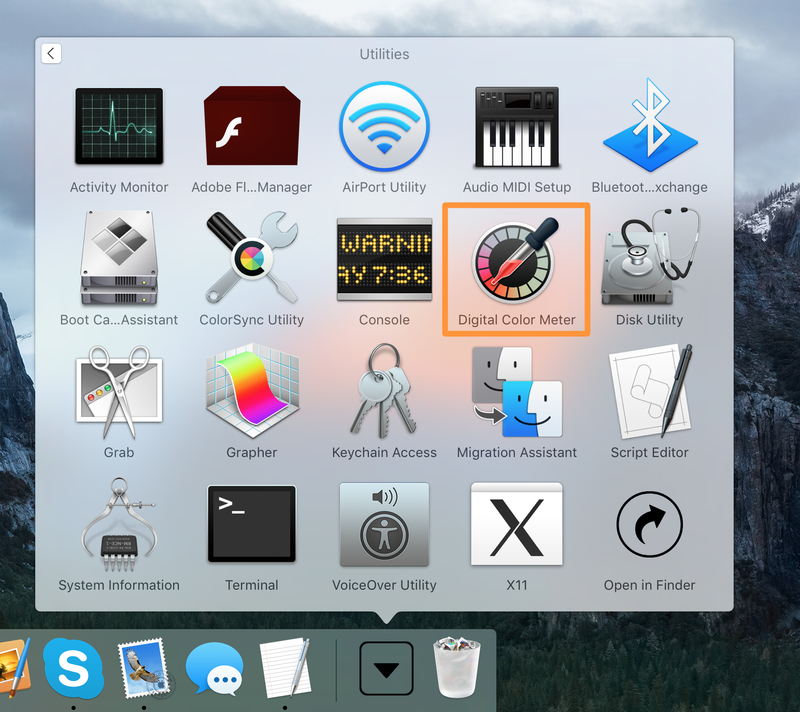The height and width of the screenshot is (712, 800).
Task: Click the 'System Information' label
Action: (119, 585)
